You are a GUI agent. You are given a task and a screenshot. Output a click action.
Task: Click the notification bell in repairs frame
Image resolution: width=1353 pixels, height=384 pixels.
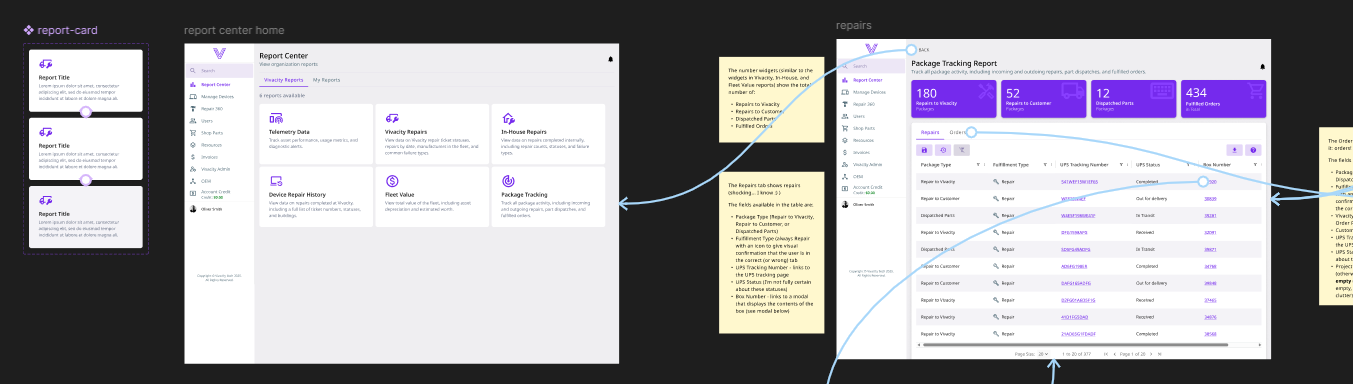click(x=1262, y=66)
